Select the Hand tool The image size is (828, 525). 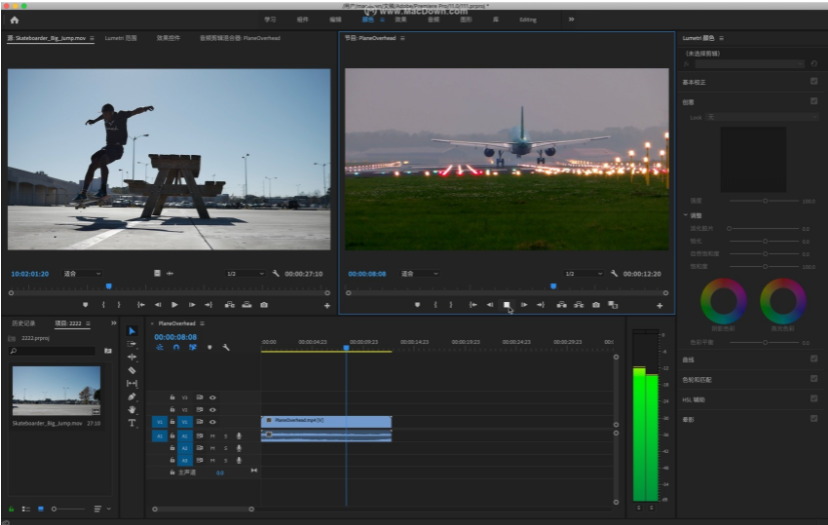[132, 409]
